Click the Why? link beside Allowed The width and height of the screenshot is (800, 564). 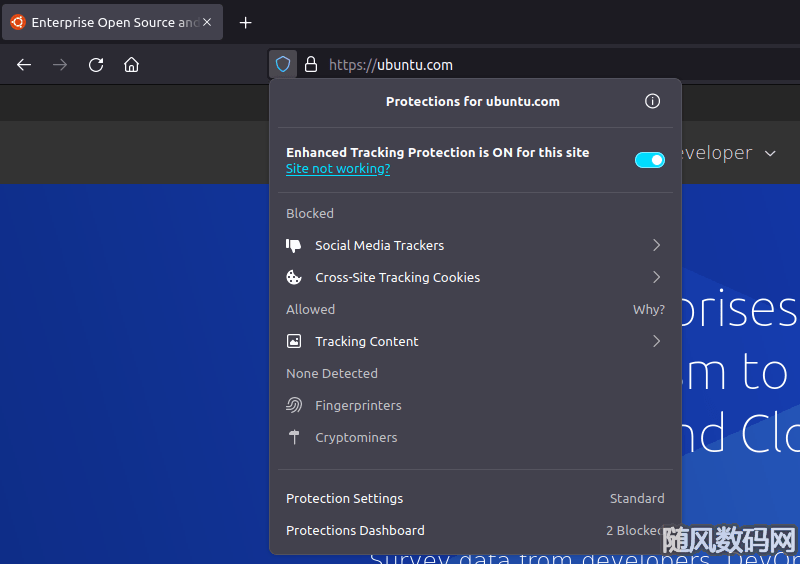[x=648, y=309]
